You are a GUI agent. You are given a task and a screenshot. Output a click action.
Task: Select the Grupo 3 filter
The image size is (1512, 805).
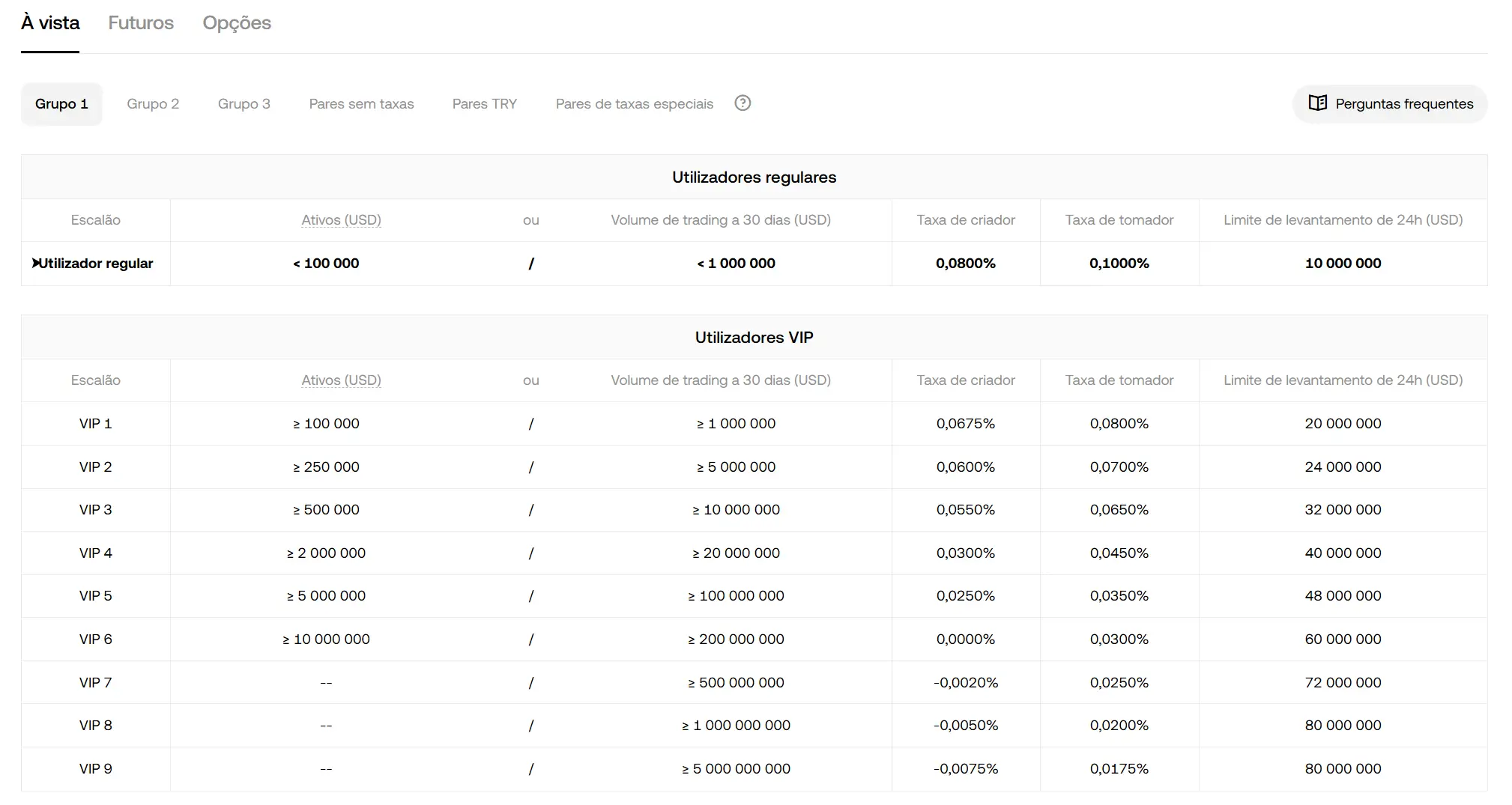244,104
